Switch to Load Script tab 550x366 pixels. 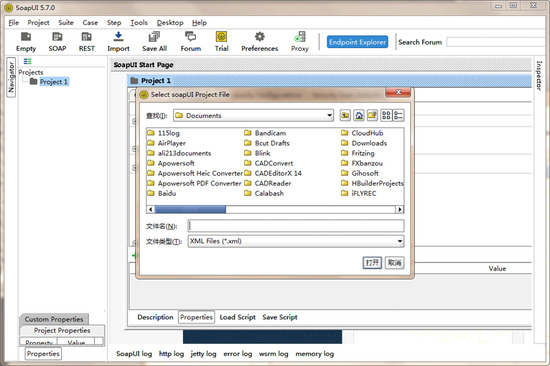coord(237,317)
